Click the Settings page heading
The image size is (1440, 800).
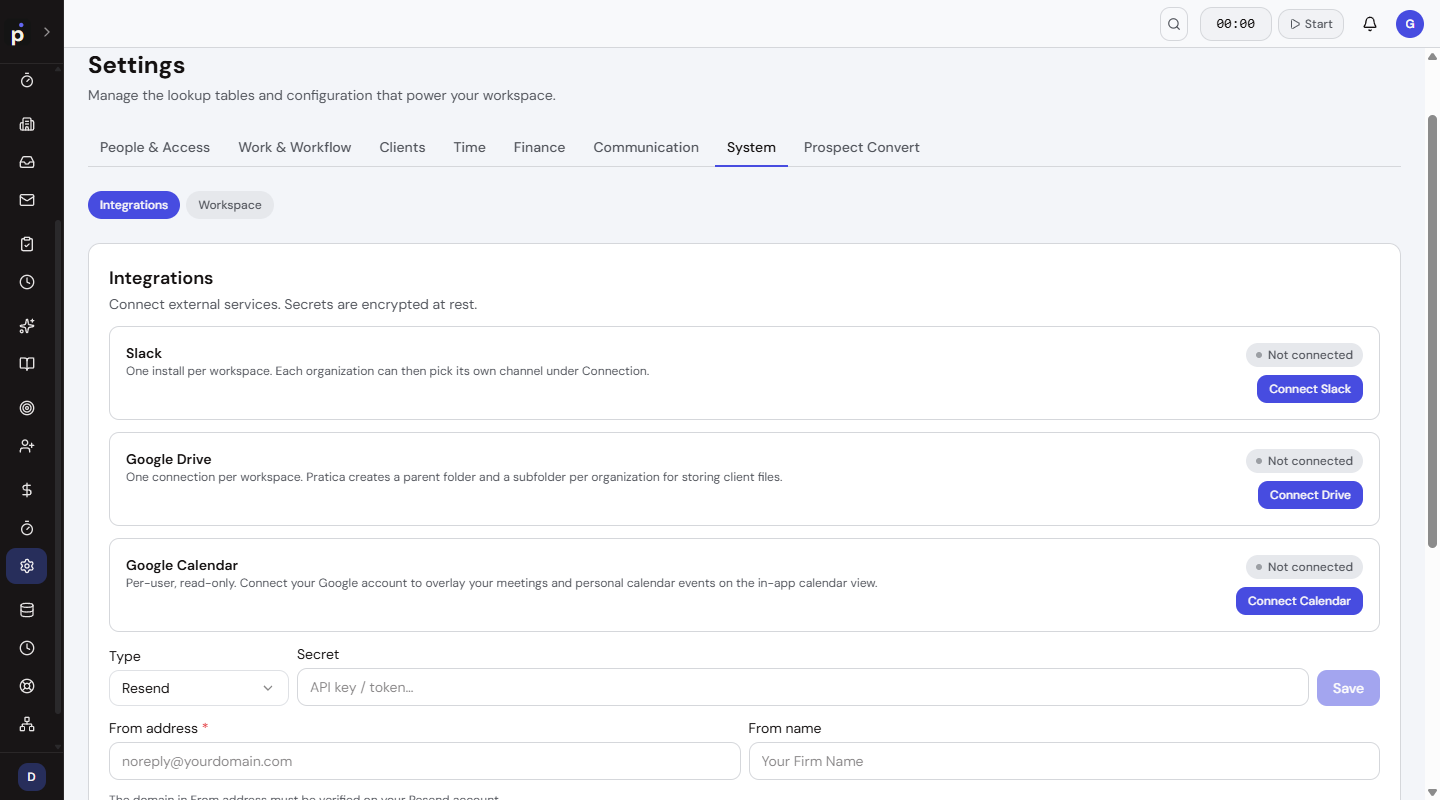pyautogui.click(x=137, y=65)
